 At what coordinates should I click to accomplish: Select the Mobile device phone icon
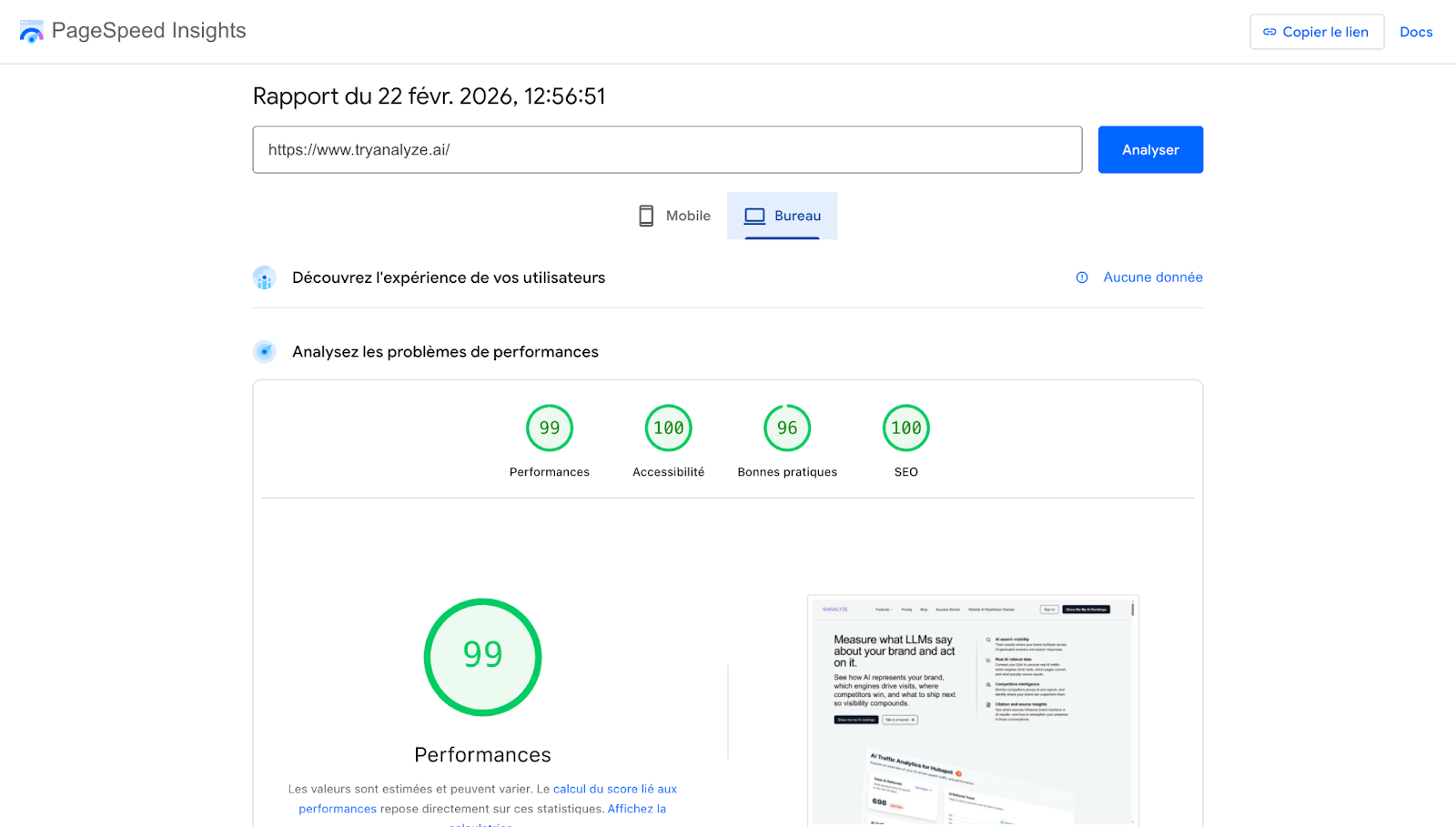[x=646, y=215]
